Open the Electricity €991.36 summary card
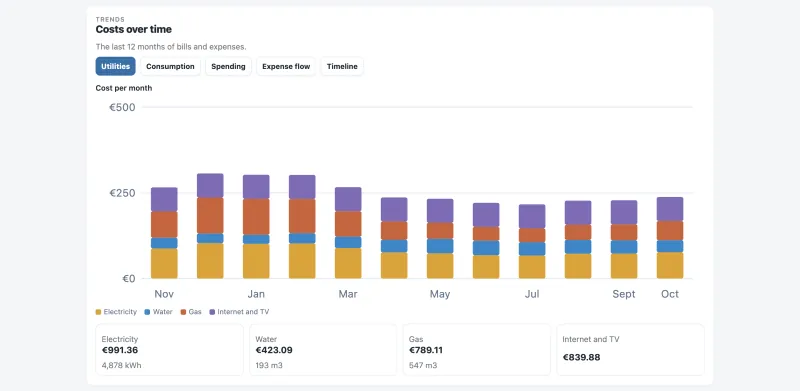 coord(169,350)
